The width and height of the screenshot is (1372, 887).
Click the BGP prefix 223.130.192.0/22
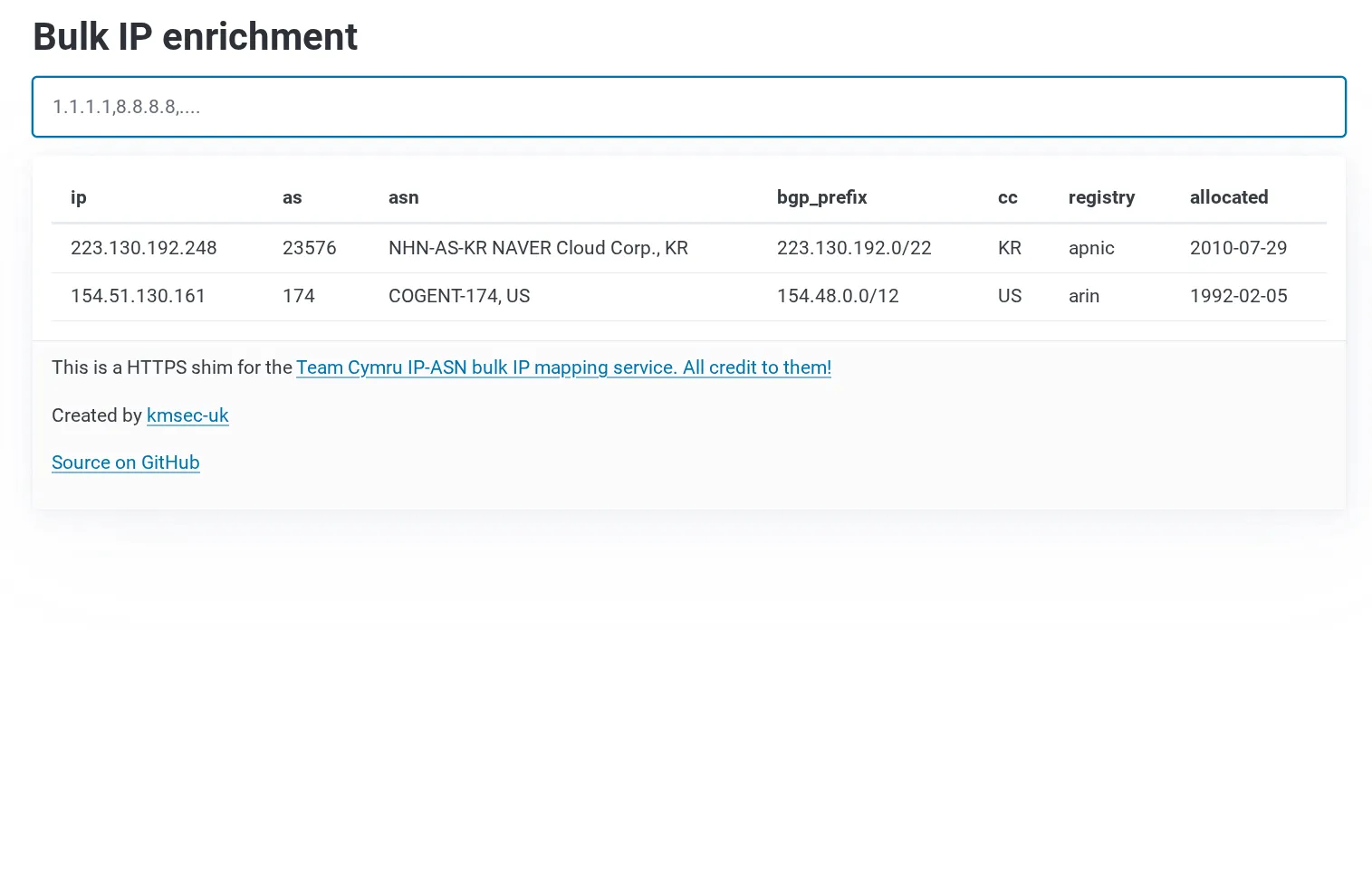click(854, 248)
